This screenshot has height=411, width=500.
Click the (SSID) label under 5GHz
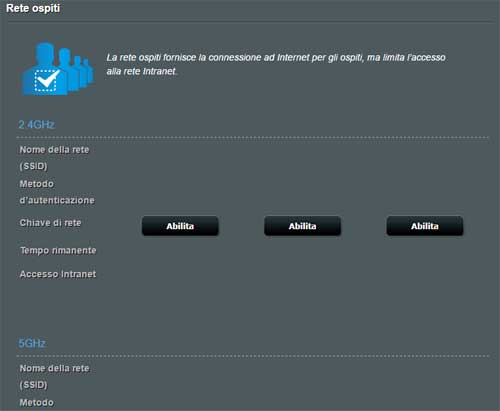33,385
